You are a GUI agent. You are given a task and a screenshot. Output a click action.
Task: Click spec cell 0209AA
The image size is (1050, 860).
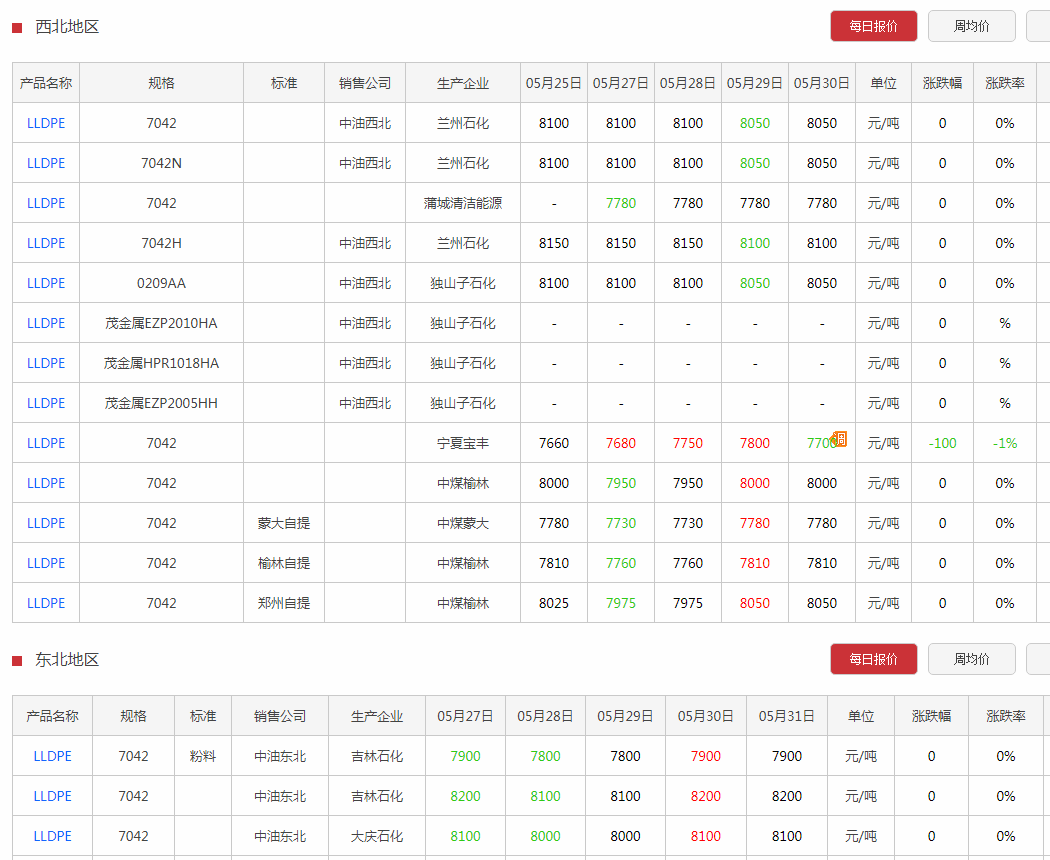point(161,283)
